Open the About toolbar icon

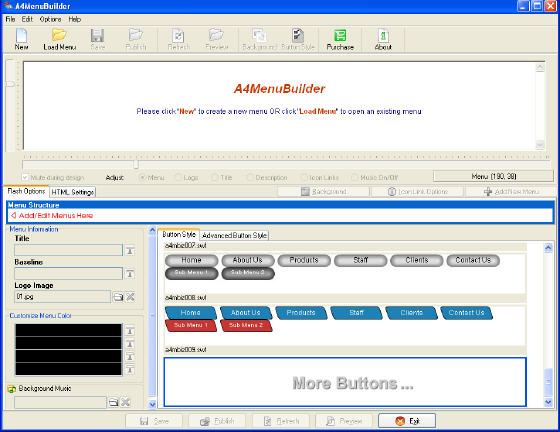[383, 35]
